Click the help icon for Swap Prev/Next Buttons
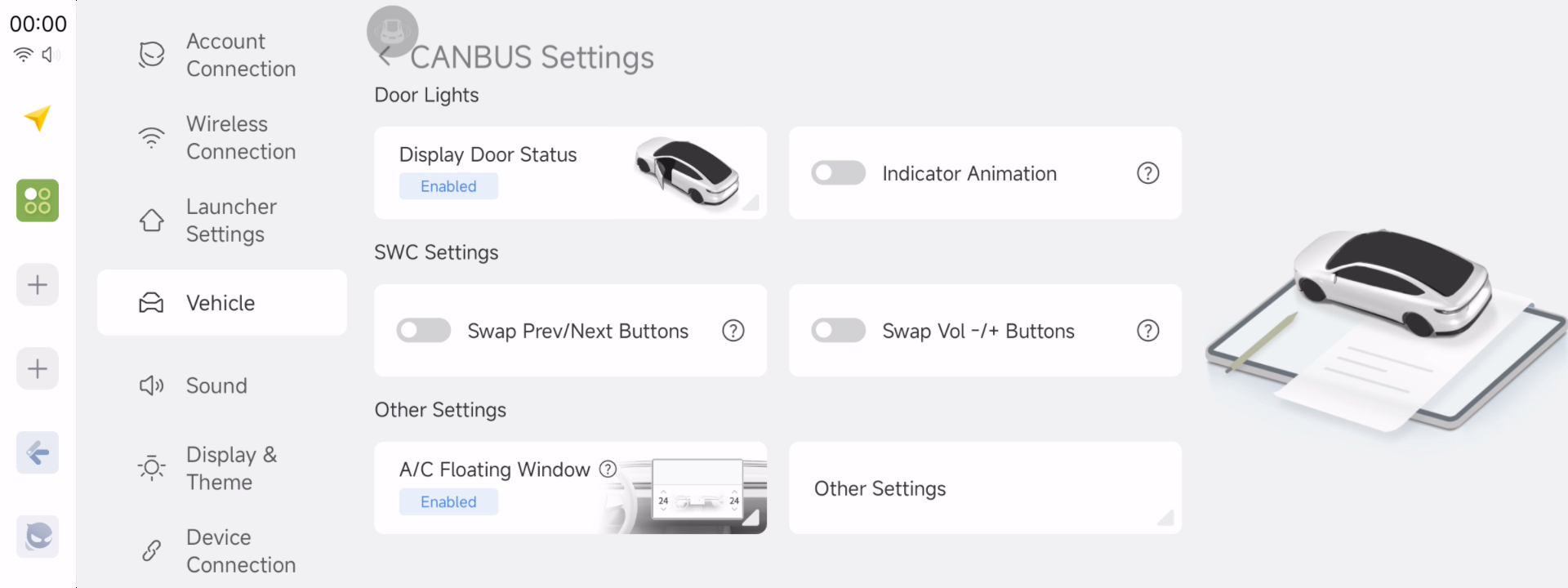The image size is (1568, 588). coord(733,331)
